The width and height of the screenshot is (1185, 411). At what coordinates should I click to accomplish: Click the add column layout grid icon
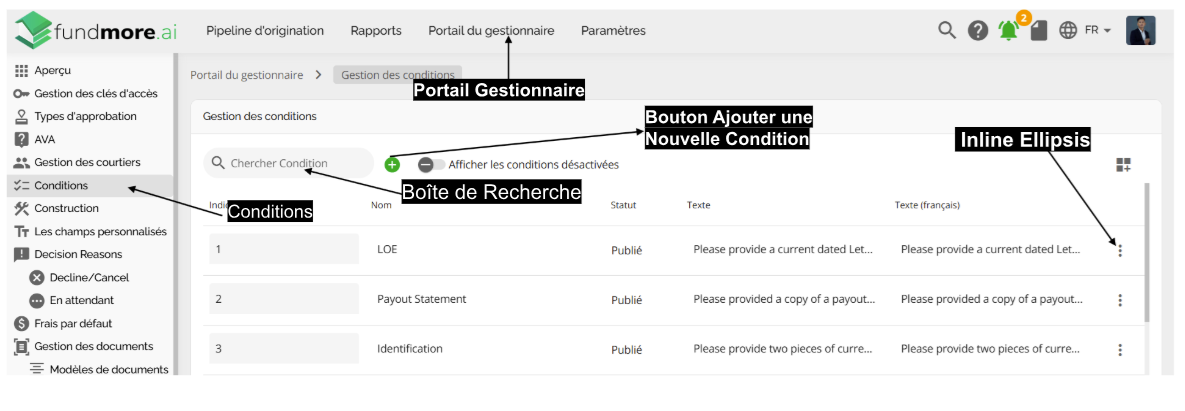[1122, 165]
